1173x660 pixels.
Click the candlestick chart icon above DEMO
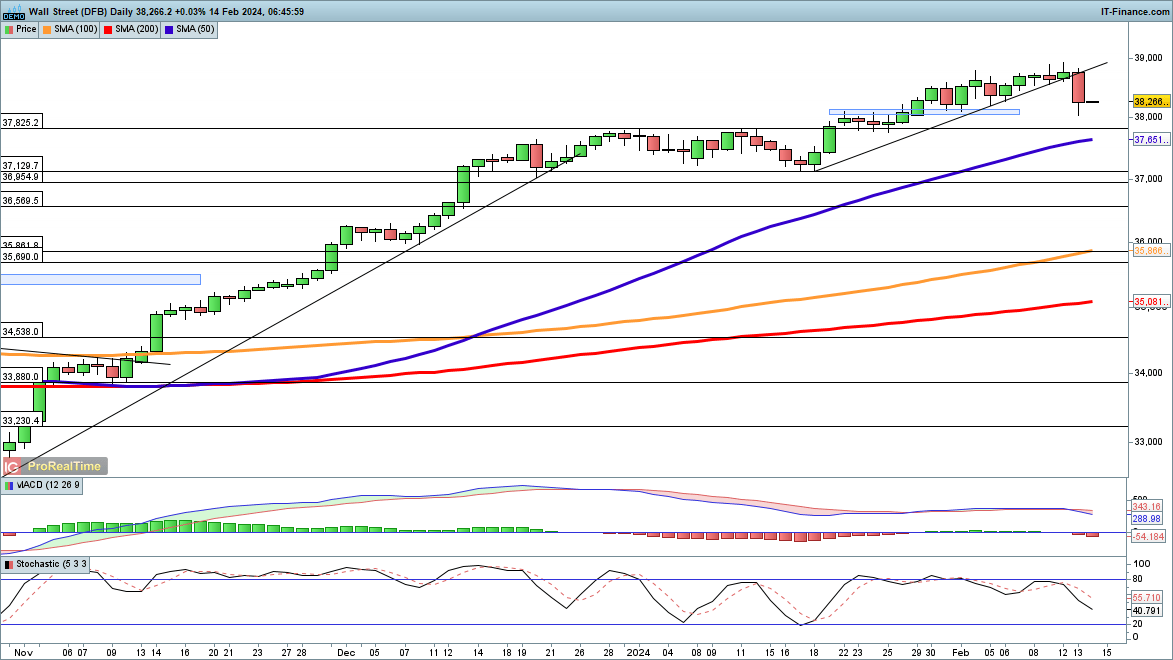tap(14, 7)
